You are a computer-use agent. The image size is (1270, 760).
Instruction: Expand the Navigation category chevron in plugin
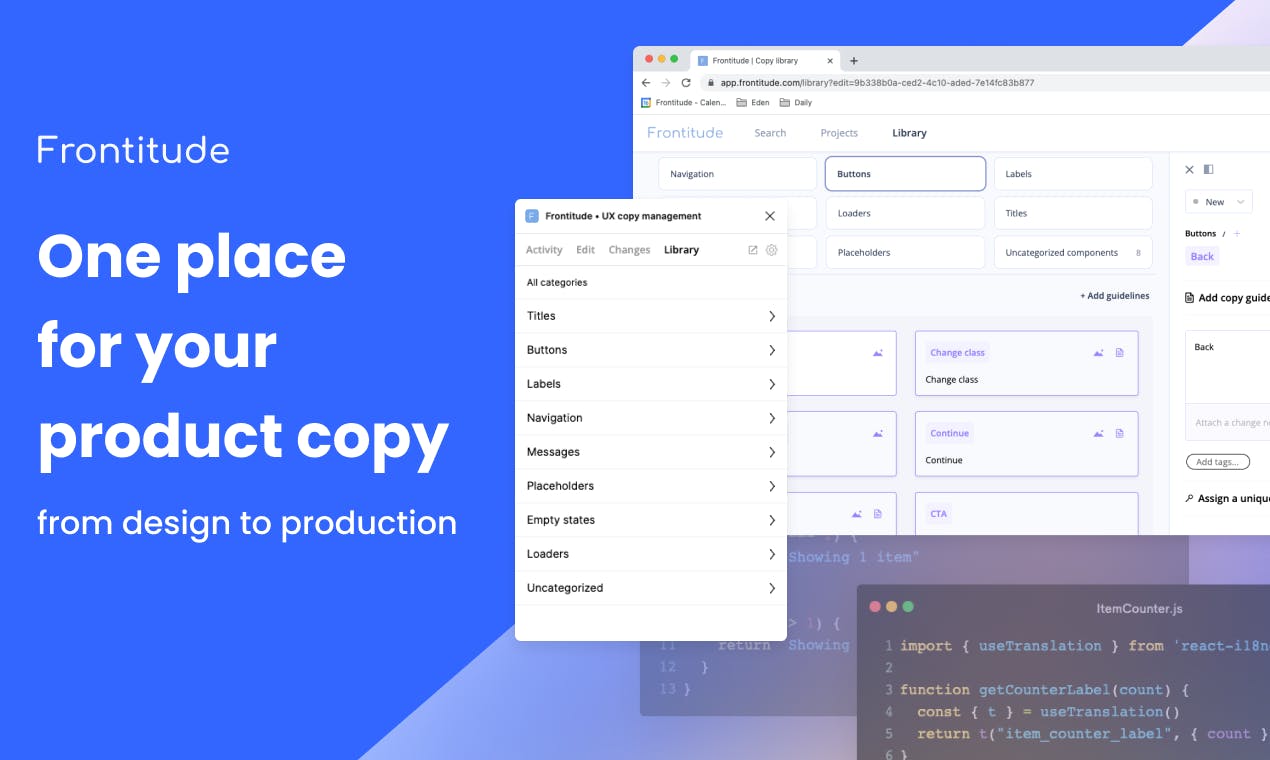coord(772,418)
